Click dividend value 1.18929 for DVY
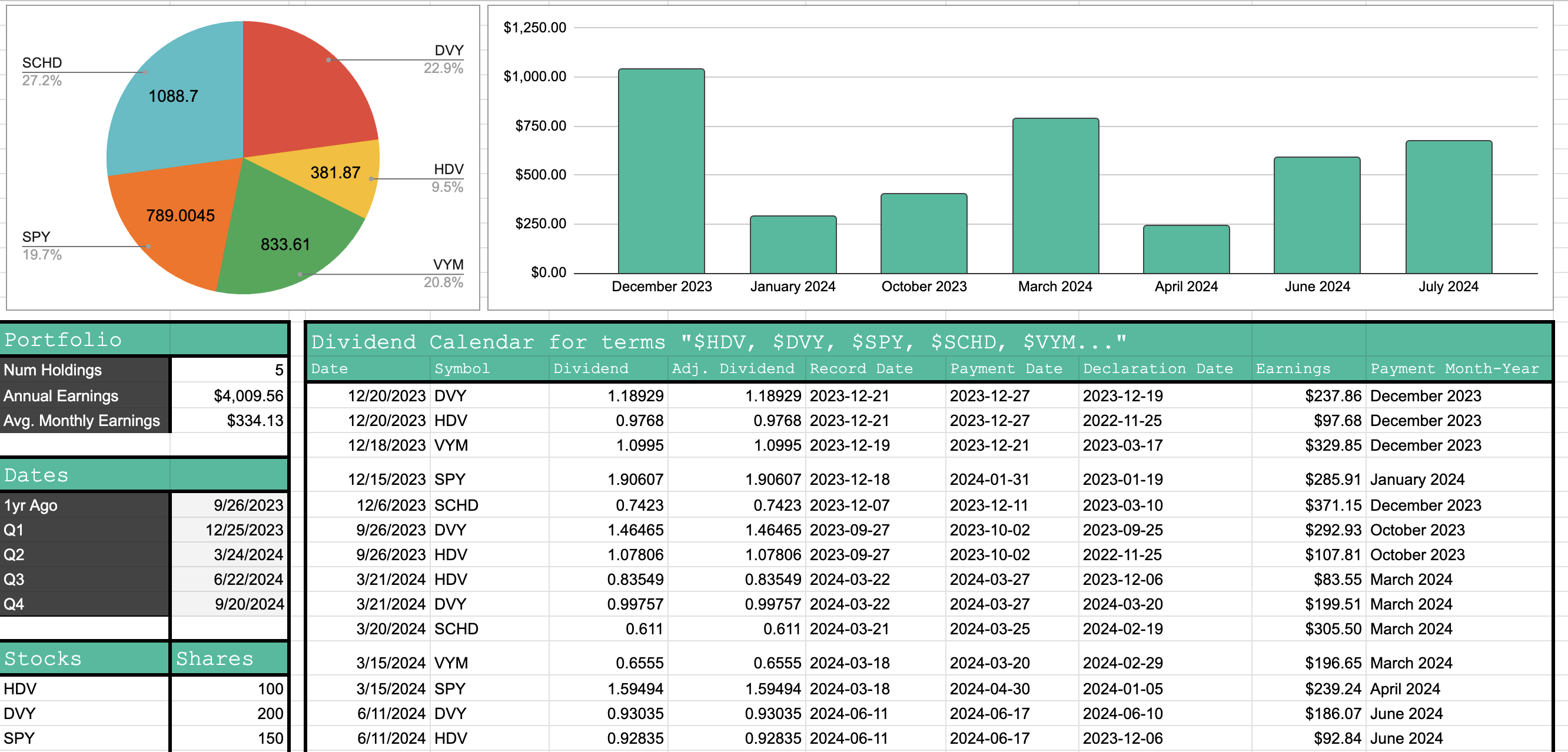This screenshot has height=752, width=1568. click(x=610, y=396)
